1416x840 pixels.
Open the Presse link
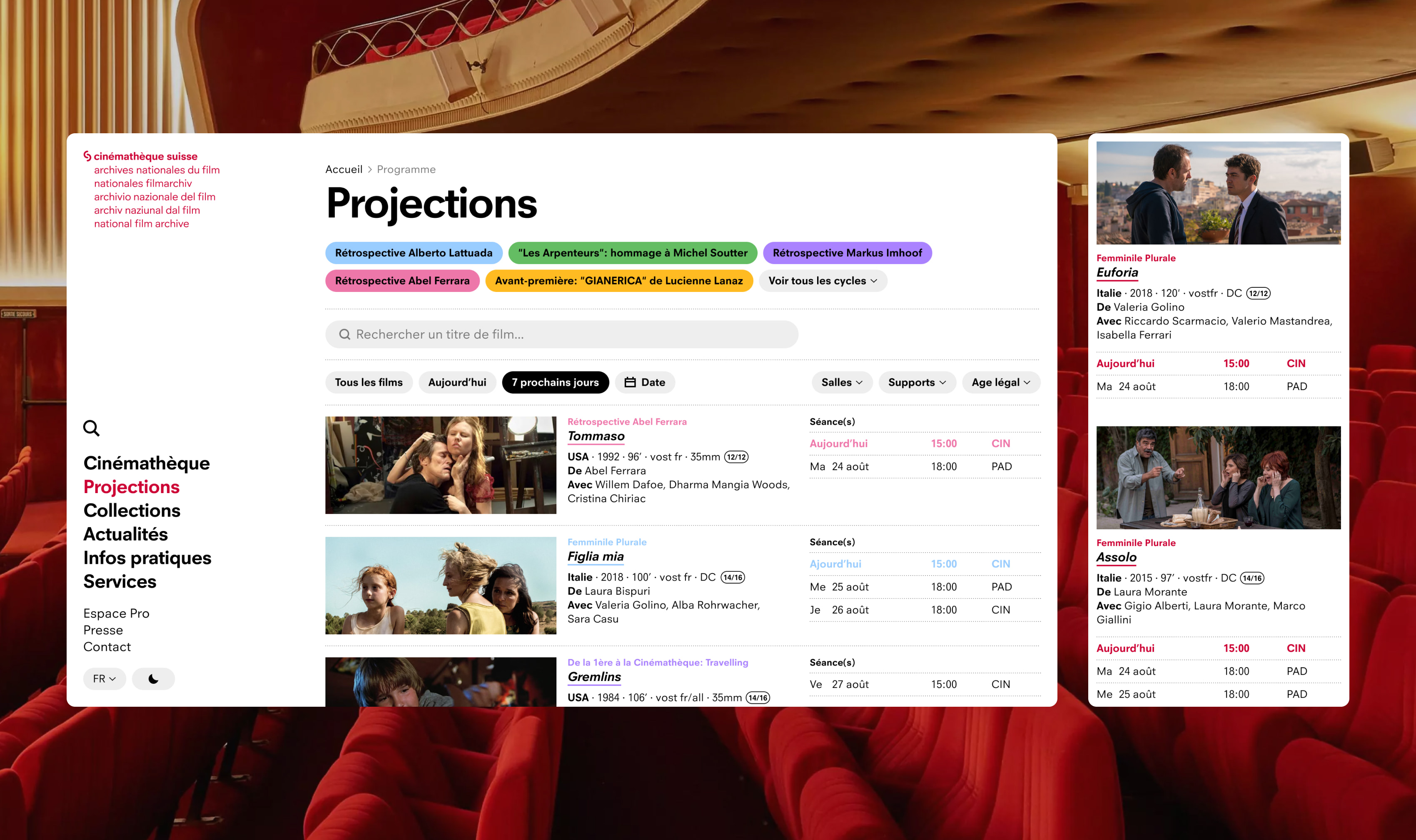pyautogui.click(x=103, y=630)
